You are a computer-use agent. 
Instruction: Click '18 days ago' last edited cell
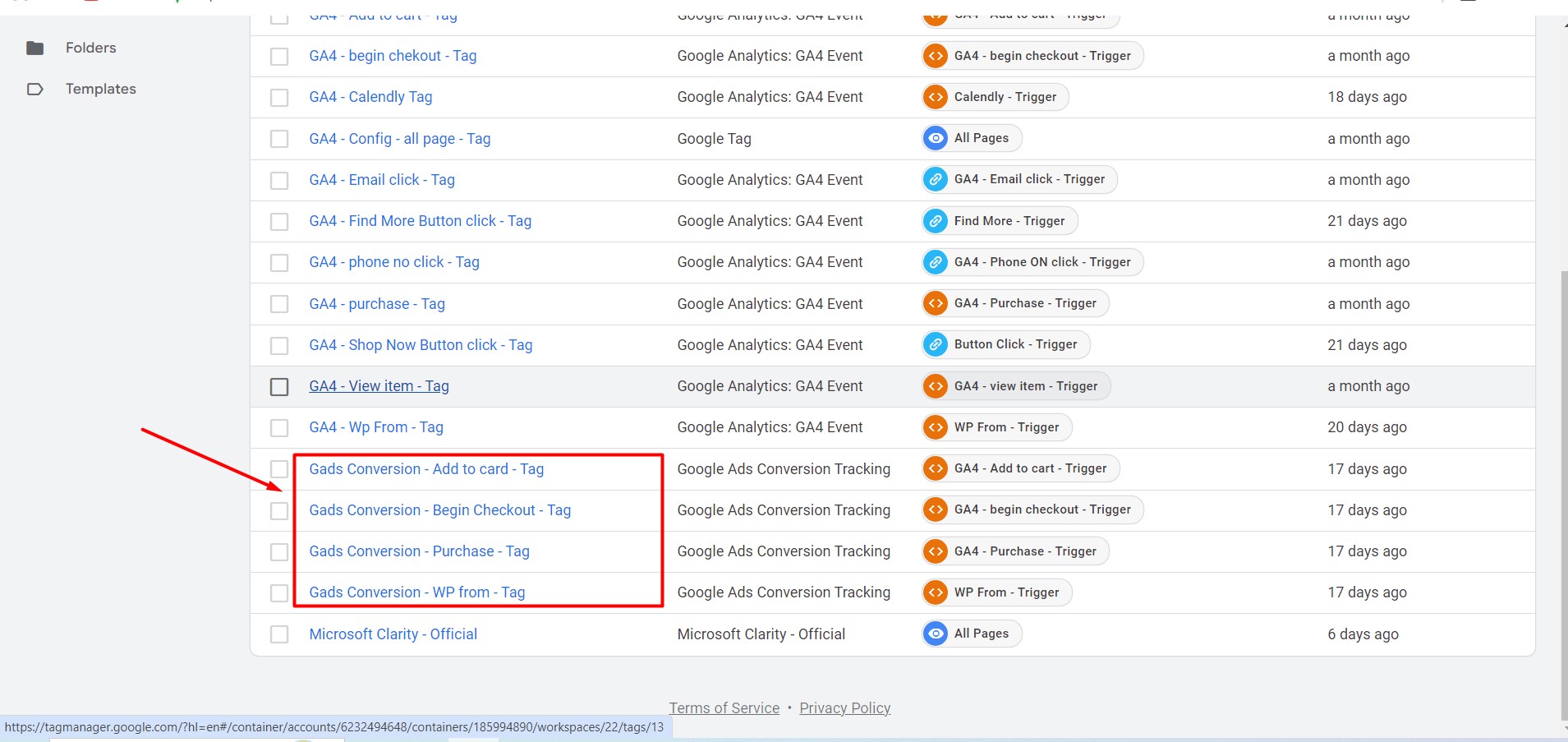(x=1367, y=97)
